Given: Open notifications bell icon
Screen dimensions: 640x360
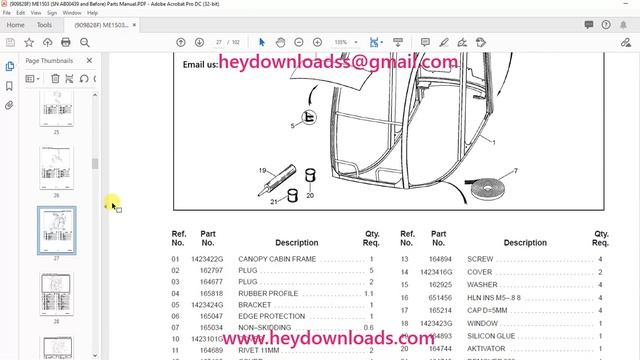Looking at the screenshot, I should (623, 25).
